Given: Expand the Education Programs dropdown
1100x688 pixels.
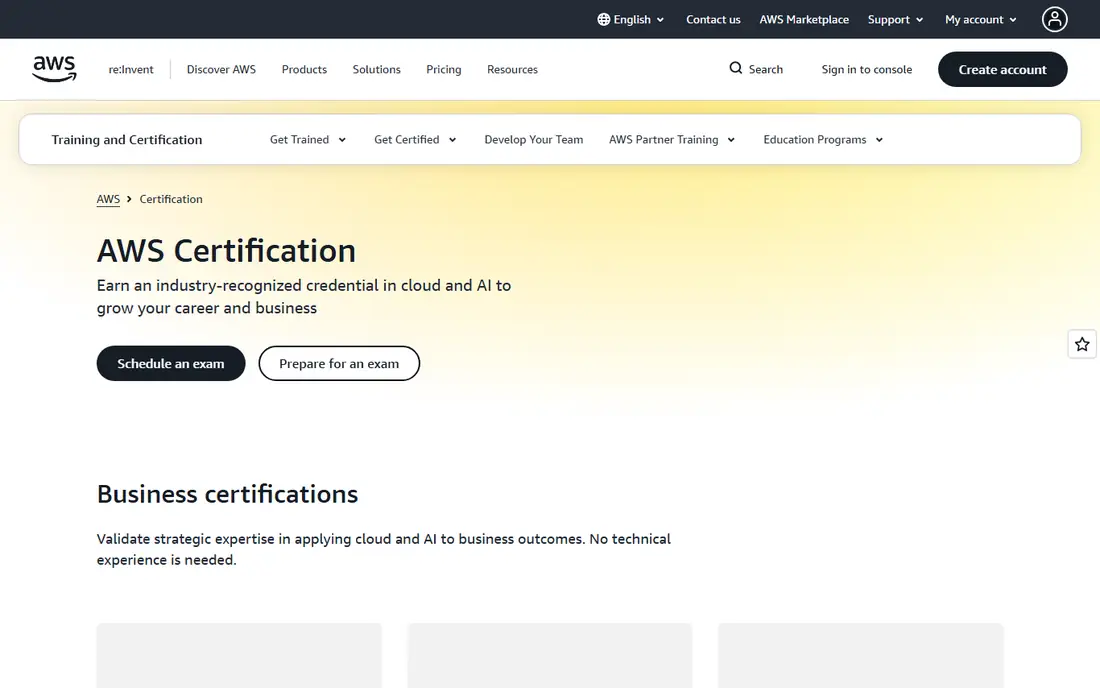Looking at the screenshot, I should click(x=823, y=140).
